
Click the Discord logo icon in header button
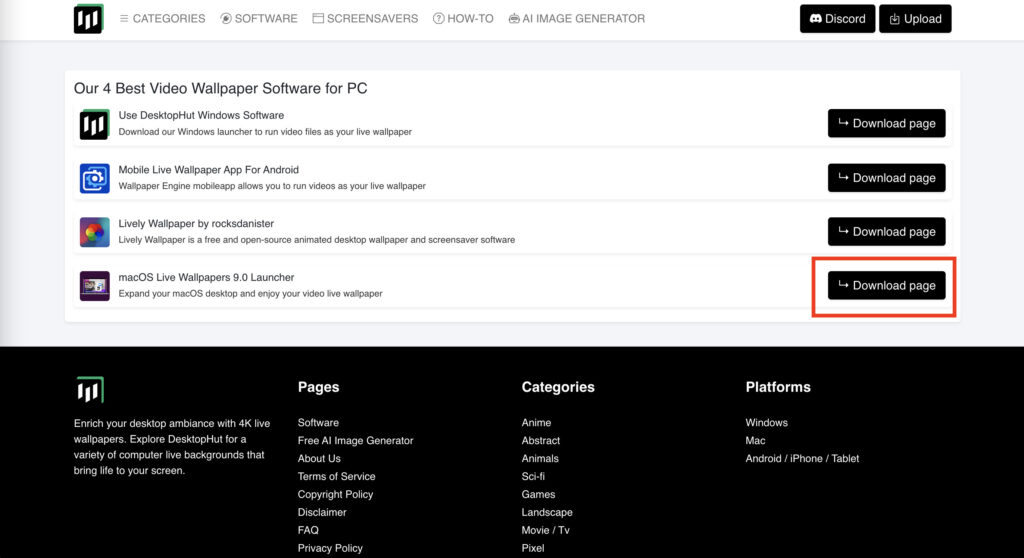(815, 18)
